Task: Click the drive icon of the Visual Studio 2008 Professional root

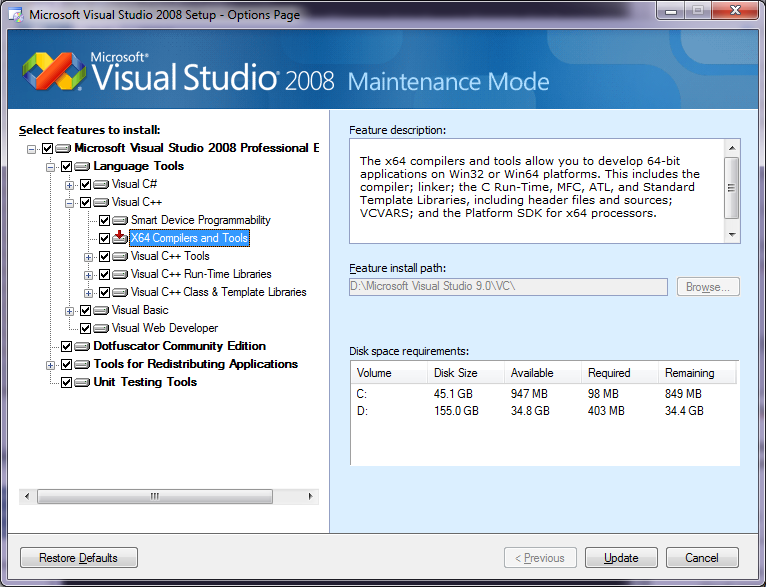Action: click(x=63, y=148)
